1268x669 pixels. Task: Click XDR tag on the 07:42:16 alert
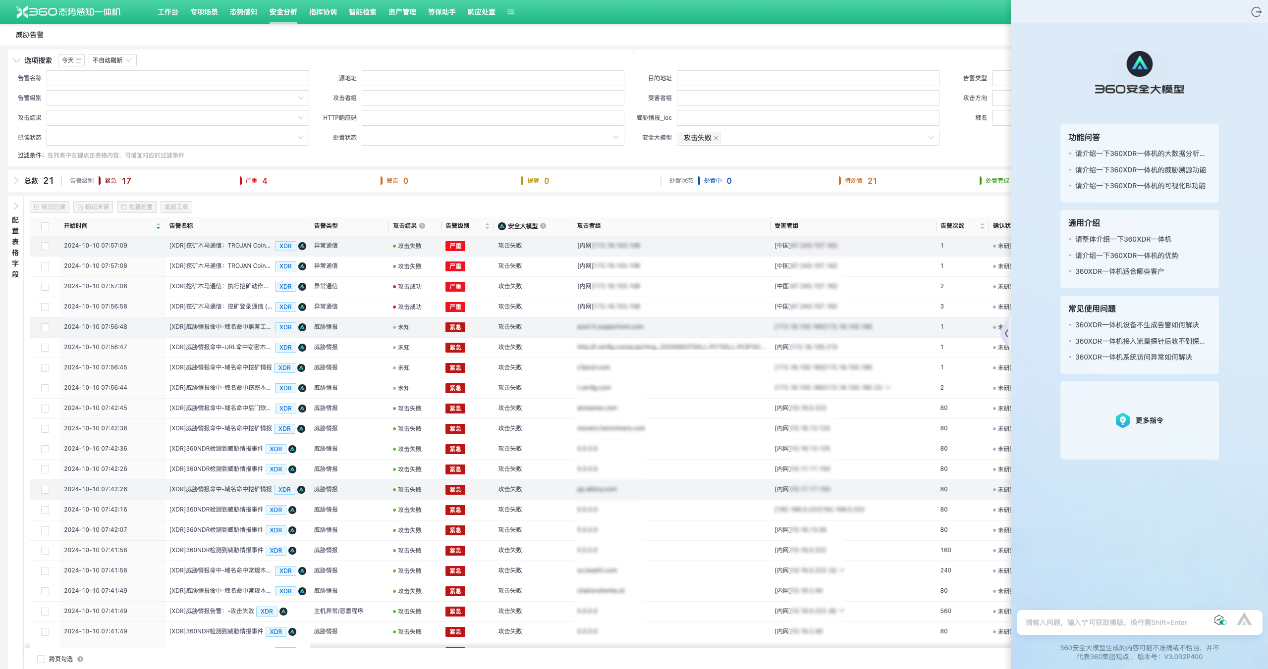click(276, 510)
